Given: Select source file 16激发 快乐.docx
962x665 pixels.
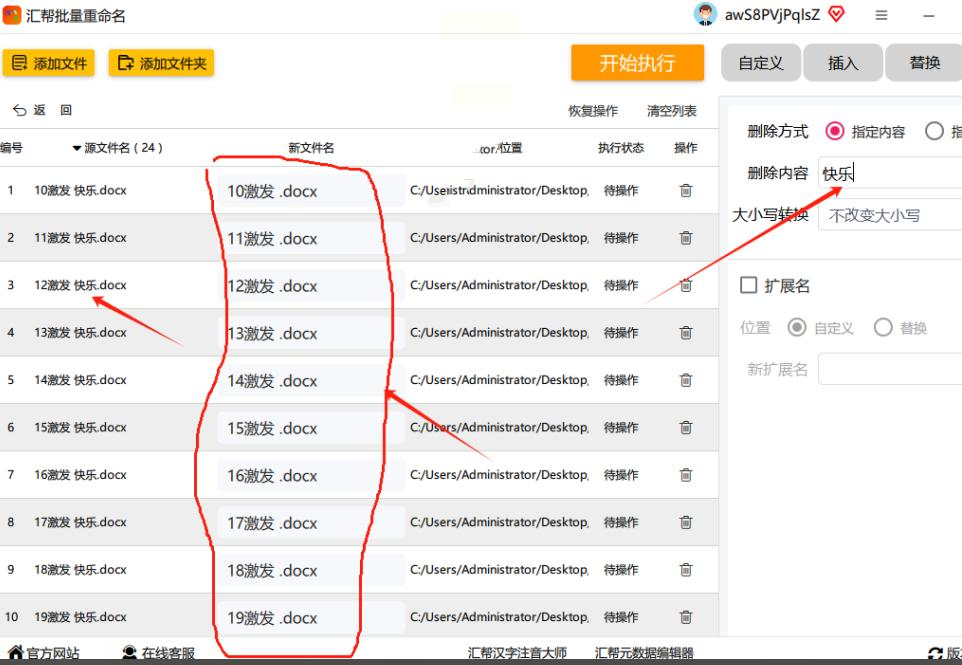Looking at the screenshot, I should coord(80,475).
